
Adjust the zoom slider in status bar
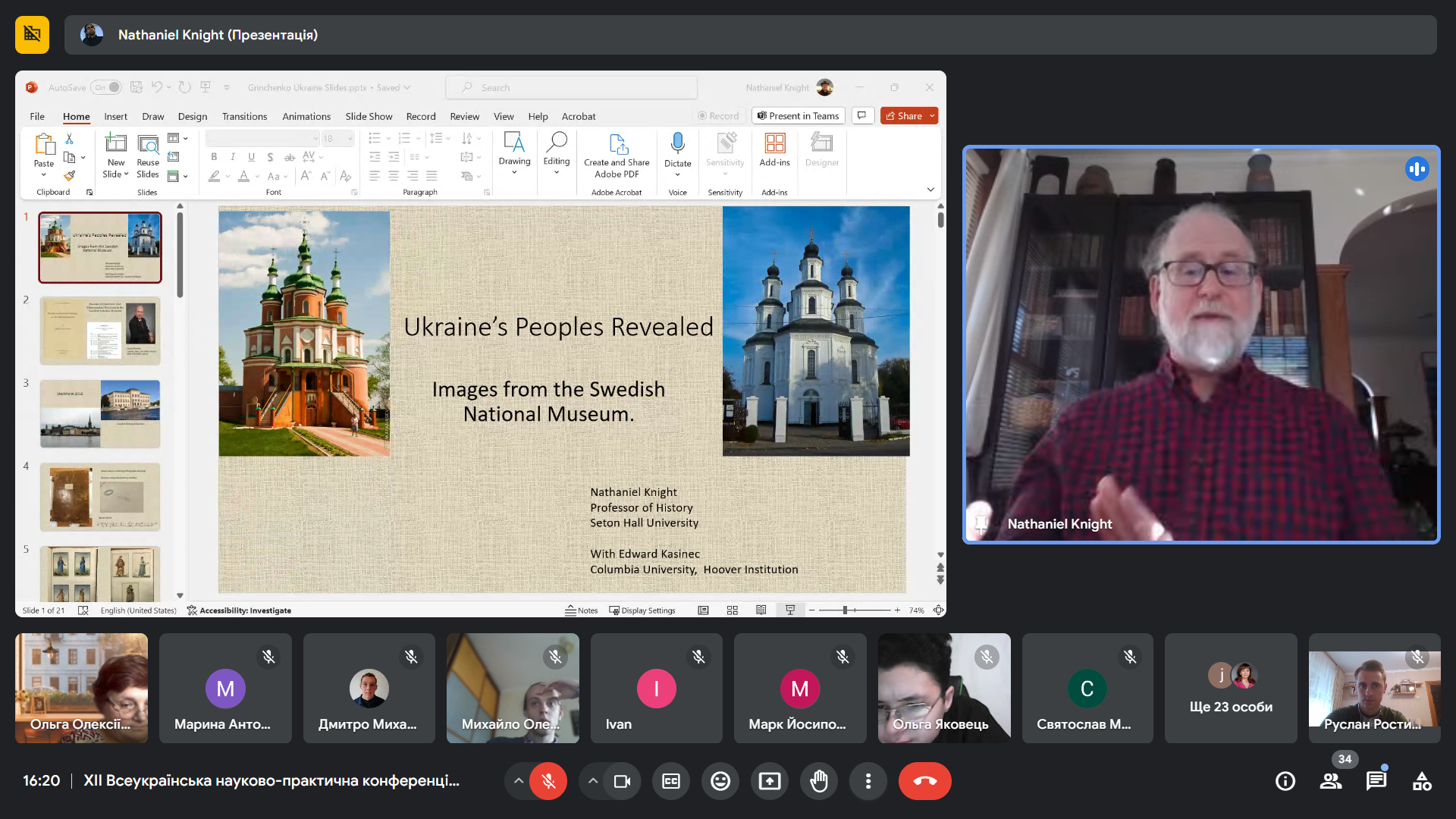pyautogui.click(x=845, y=610)
